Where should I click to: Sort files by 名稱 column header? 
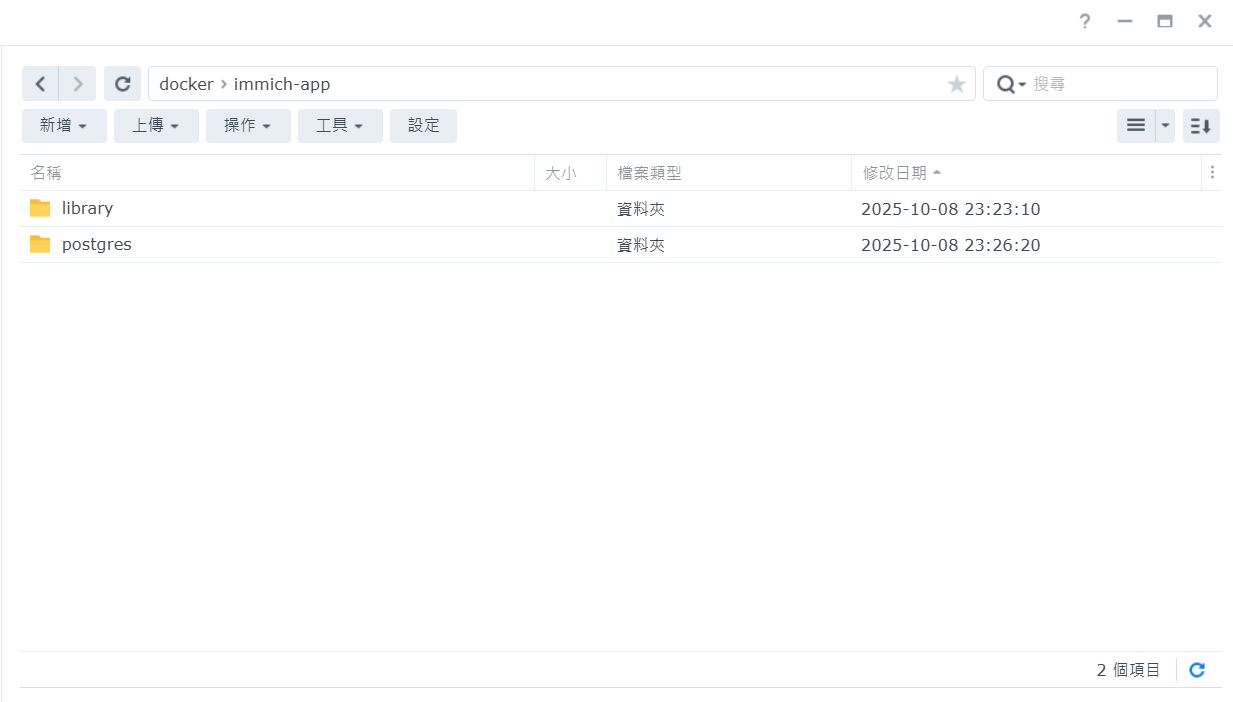click(46, 173)
